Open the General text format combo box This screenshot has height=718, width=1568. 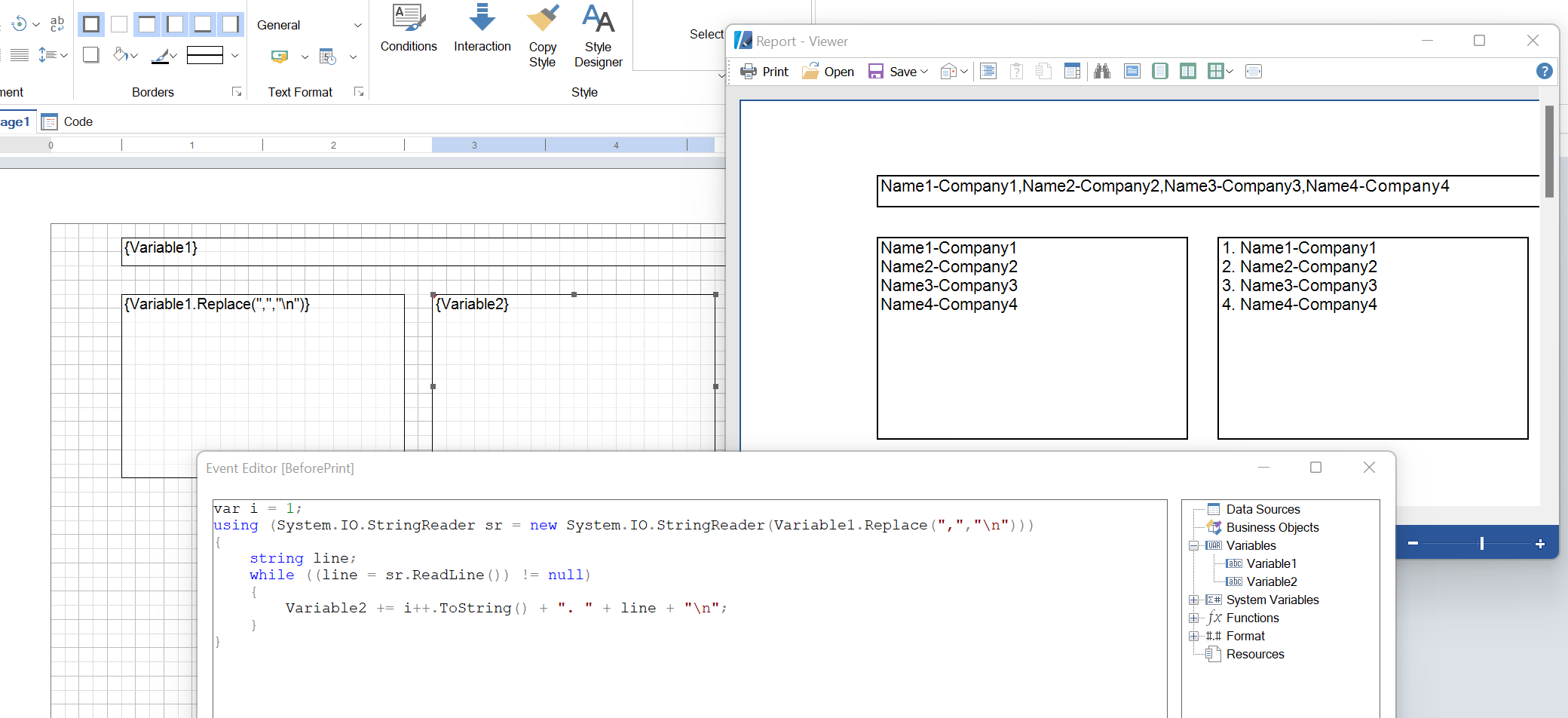tap(308, 25)
